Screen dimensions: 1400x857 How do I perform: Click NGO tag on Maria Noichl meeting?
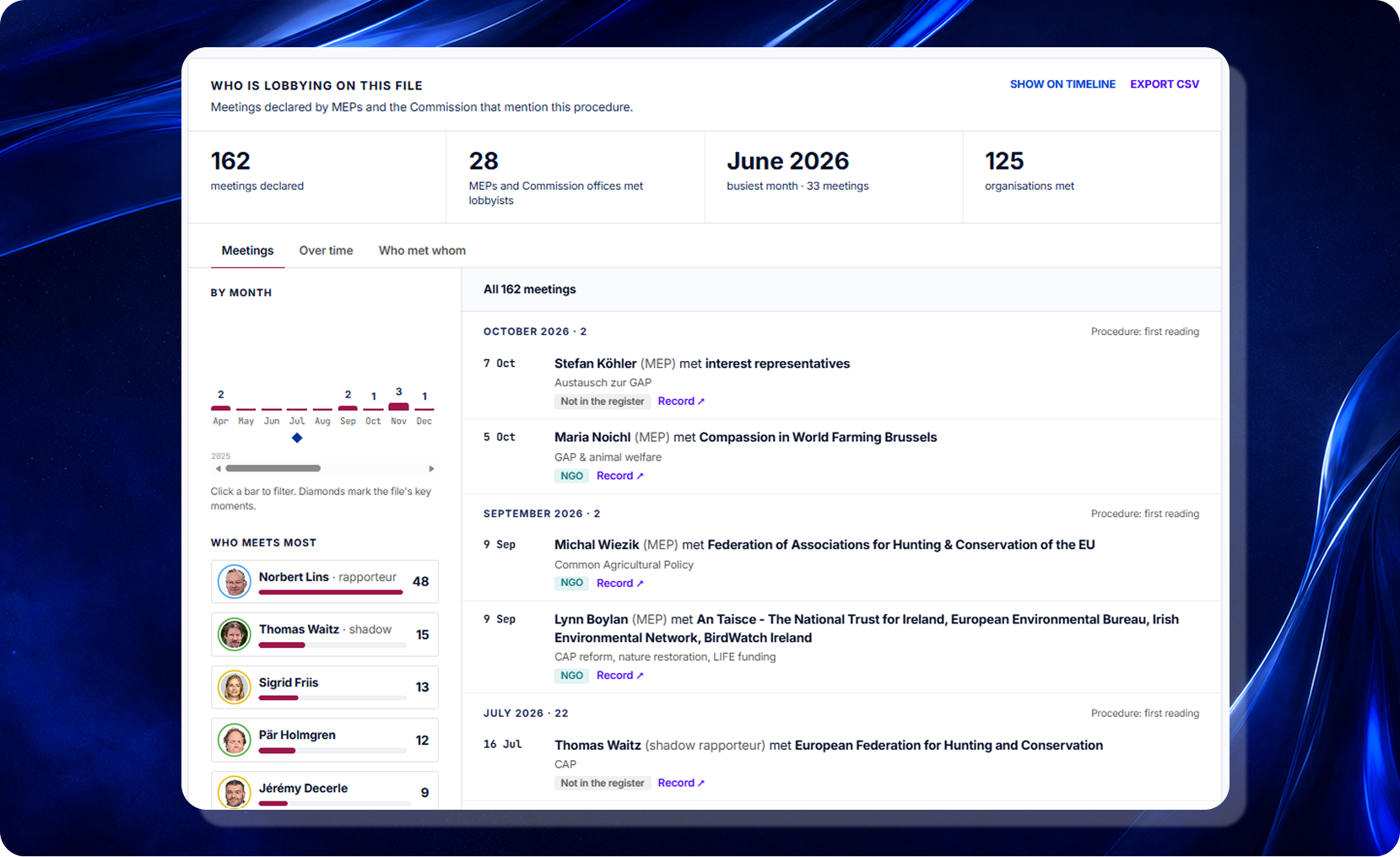(x=572, y=476)
